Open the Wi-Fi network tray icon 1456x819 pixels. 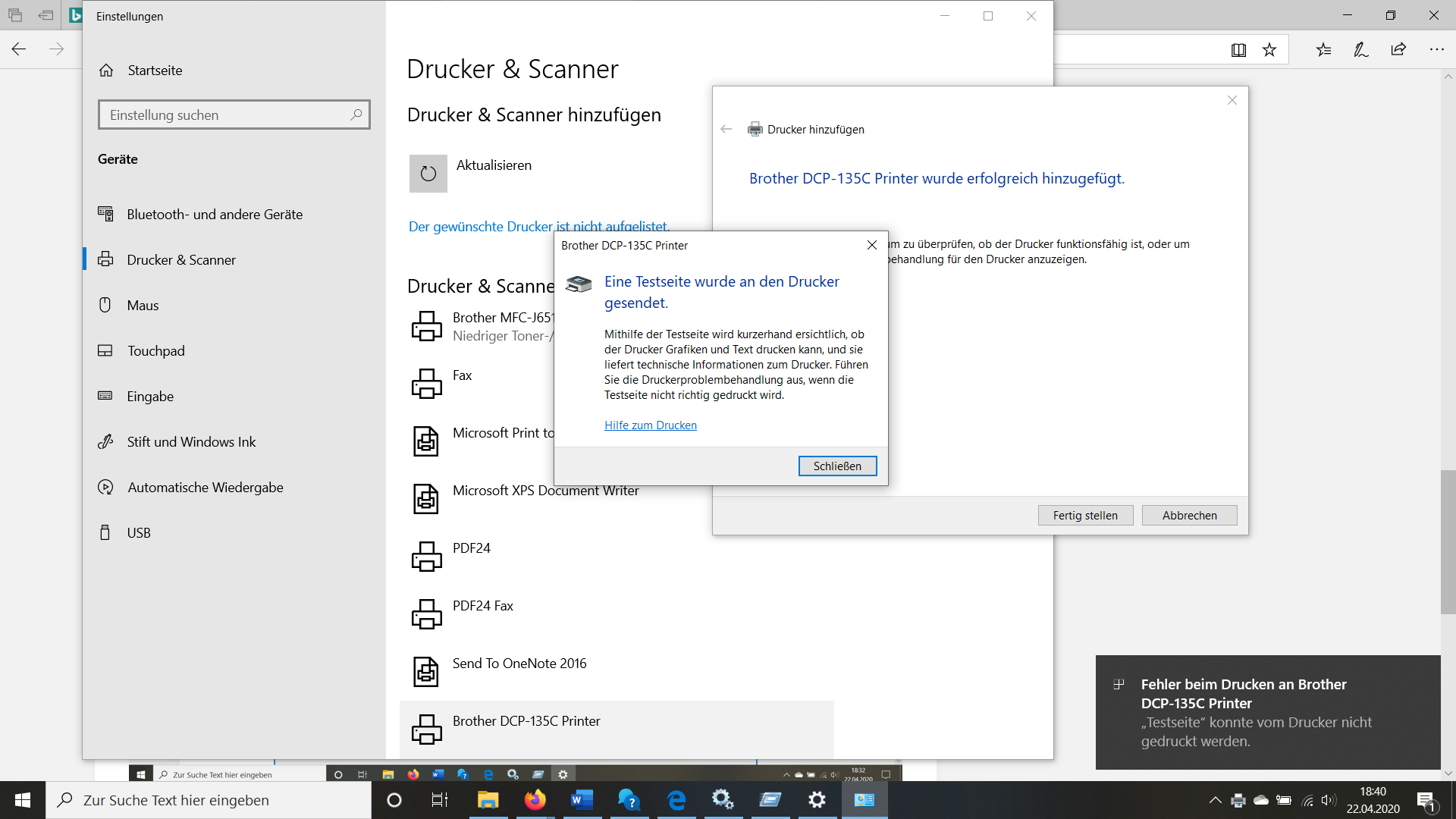coord(1307,800)
